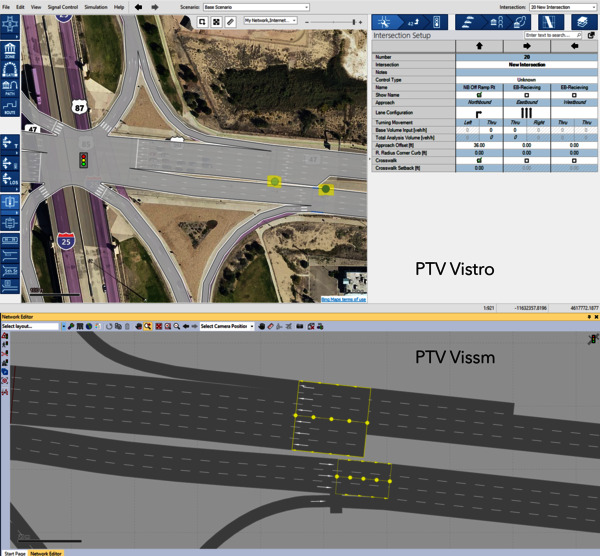Check Show Name for Eastbound approach

tap(527, 95)
